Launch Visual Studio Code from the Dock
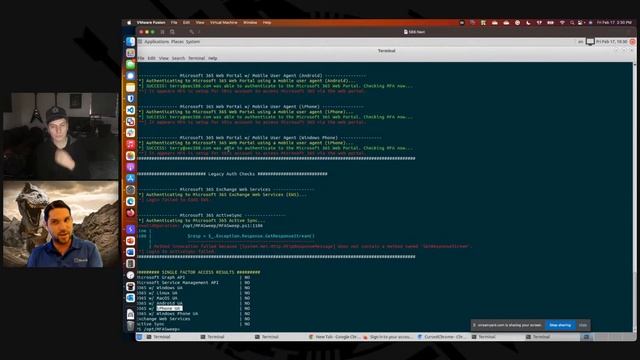This screenshot has height=360, width=640. (130, 110)
